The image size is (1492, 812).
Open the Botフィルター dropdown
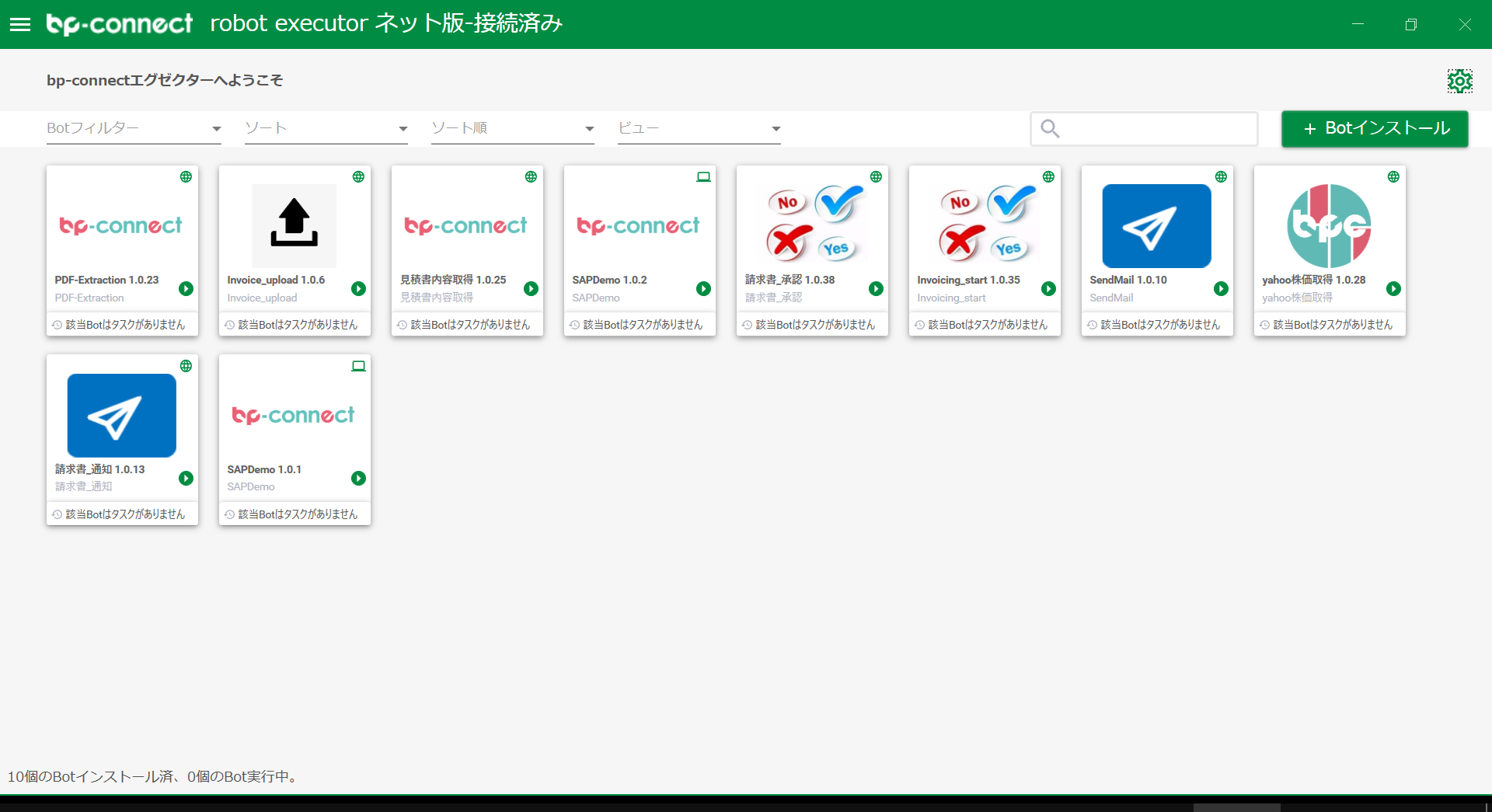point(134,128)
